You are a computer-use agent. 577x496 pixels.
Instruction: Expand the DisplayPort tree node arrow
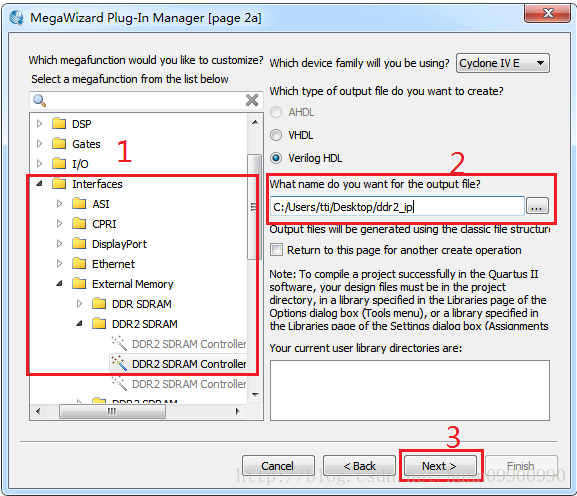point(59,244)
